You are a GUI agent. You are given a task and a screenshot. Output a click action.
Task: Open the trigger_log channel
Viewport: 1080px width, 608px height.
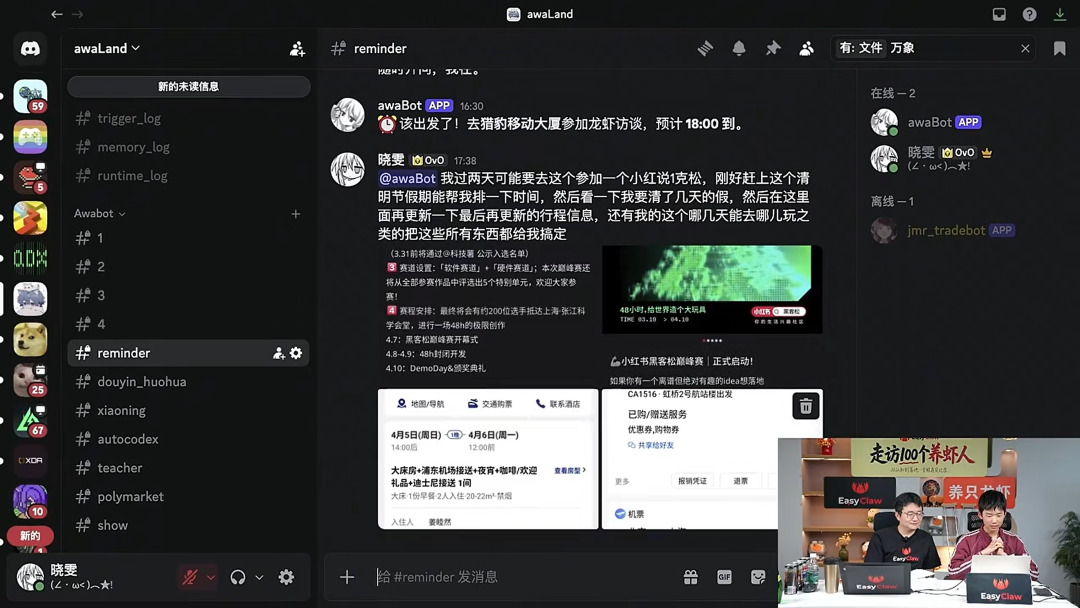(188, 118)
